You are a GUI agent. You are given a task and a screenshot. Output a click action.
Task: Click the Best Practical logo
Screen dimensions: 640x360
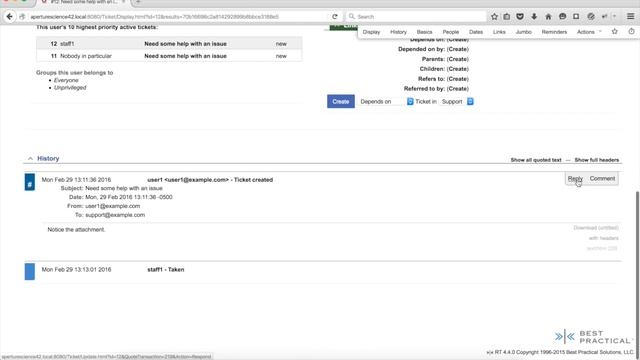tap(594, 337)
